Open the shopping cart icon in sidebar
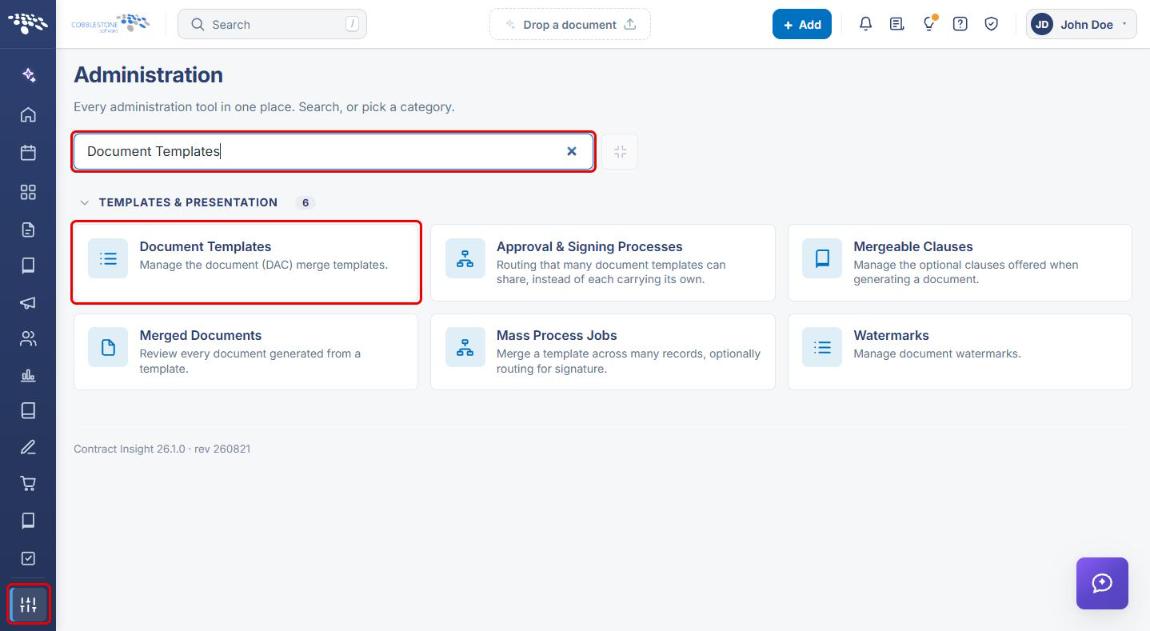This screenshot has width=1150, height=631. (28, 483)
